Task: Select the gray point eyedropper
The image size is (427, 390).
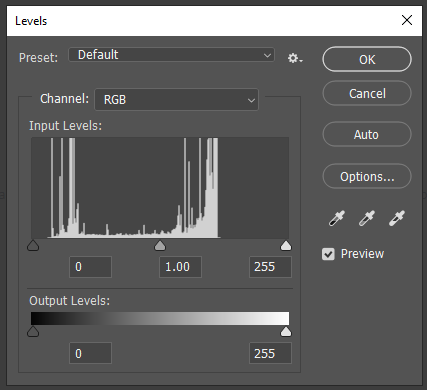Action: point(367,218)
